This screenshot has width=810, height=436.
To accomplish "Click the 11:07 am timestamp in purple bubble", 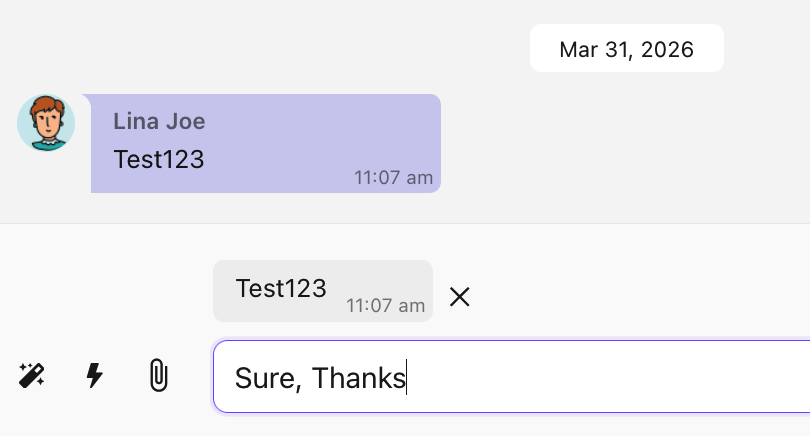I will (393, 178).
